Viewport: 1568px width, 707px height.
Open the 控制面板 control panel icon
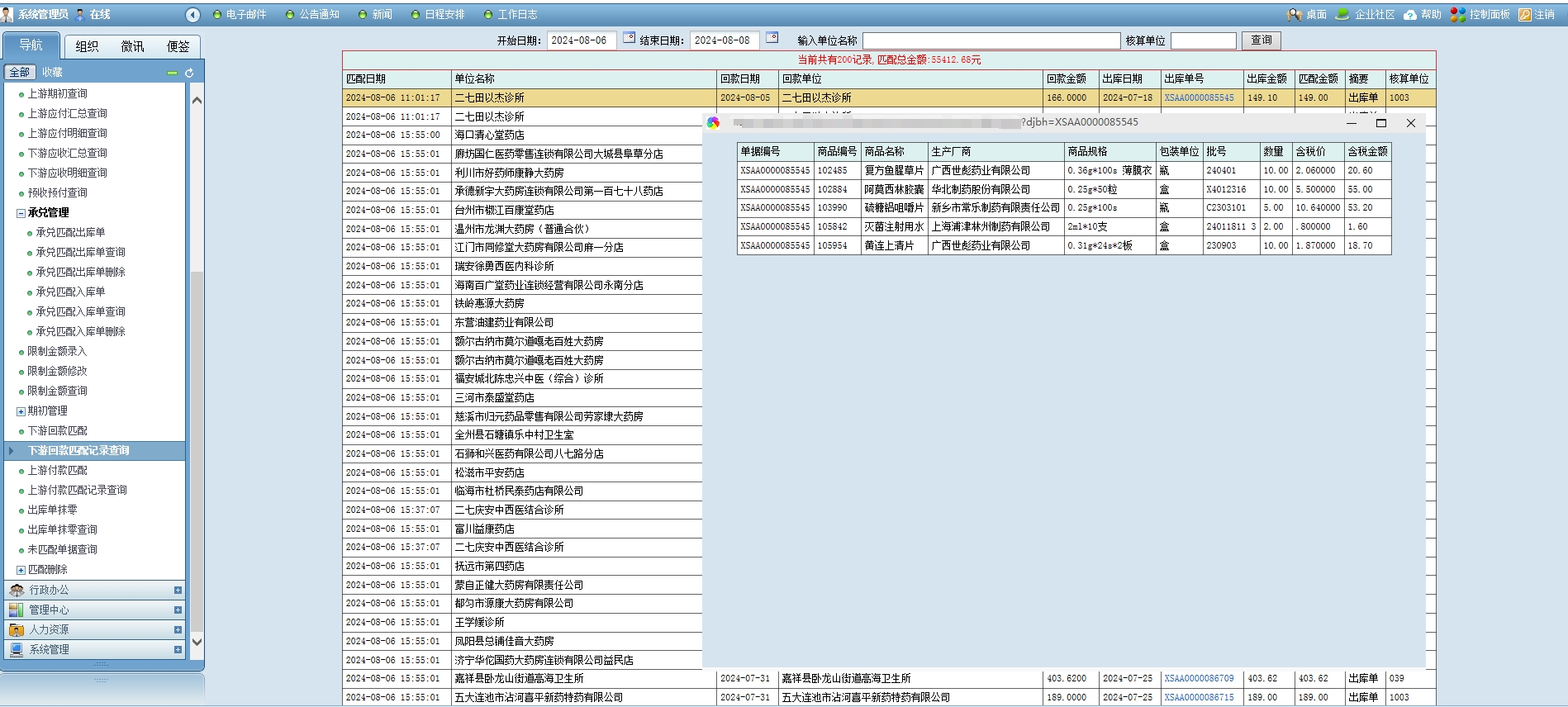pyautogui.click(x=1458, y=15)
